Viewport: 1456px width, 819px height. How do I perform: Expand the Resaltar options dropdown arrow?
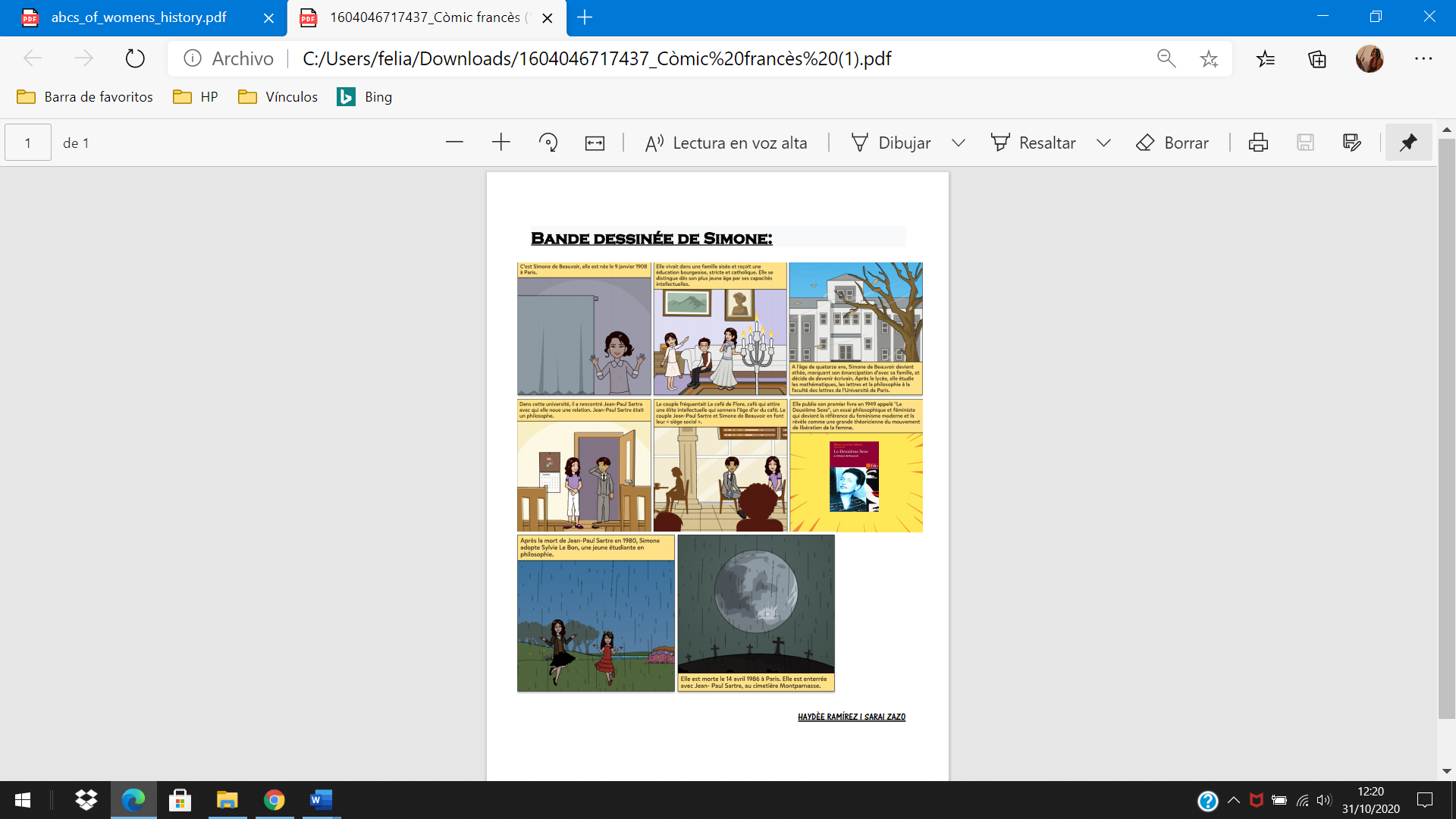1103,143
